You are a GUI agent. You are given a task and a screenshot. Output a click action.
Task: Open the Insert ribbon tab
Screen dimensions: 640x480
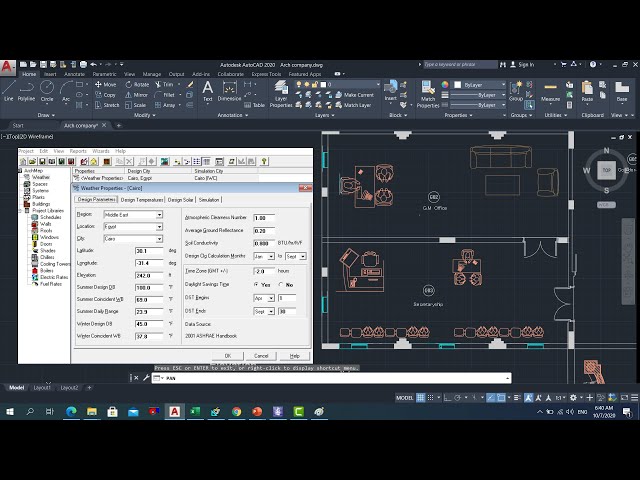[50, 74]
